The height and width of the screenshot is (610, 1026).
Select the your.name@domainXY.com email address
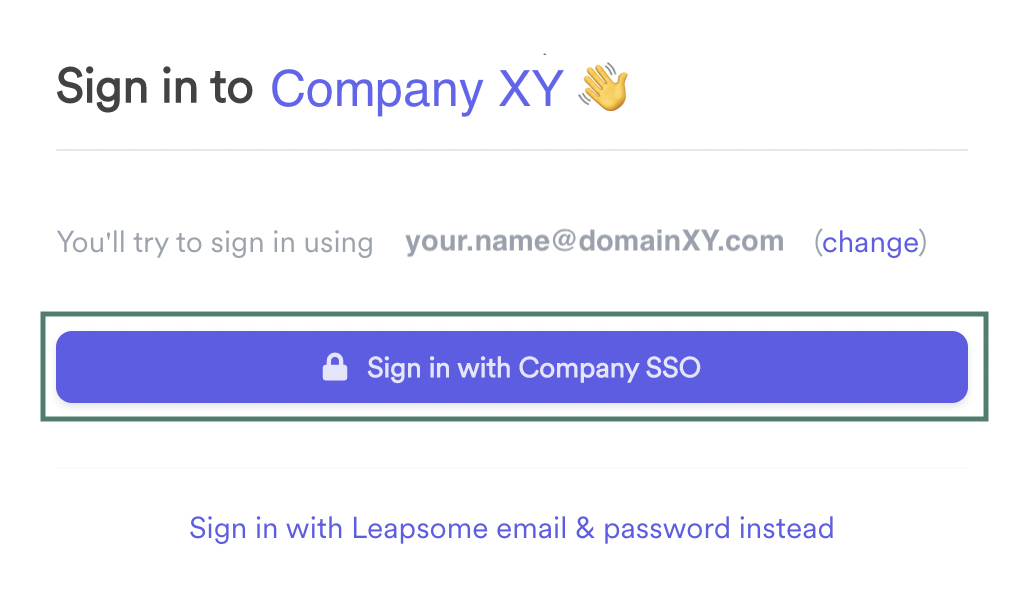tap(594, 242)
